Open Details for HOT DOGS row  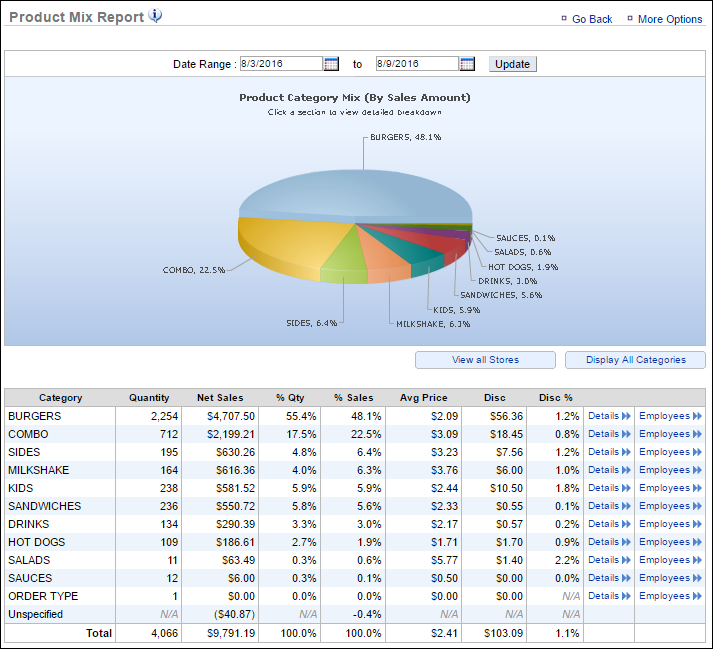coord(609,542)
